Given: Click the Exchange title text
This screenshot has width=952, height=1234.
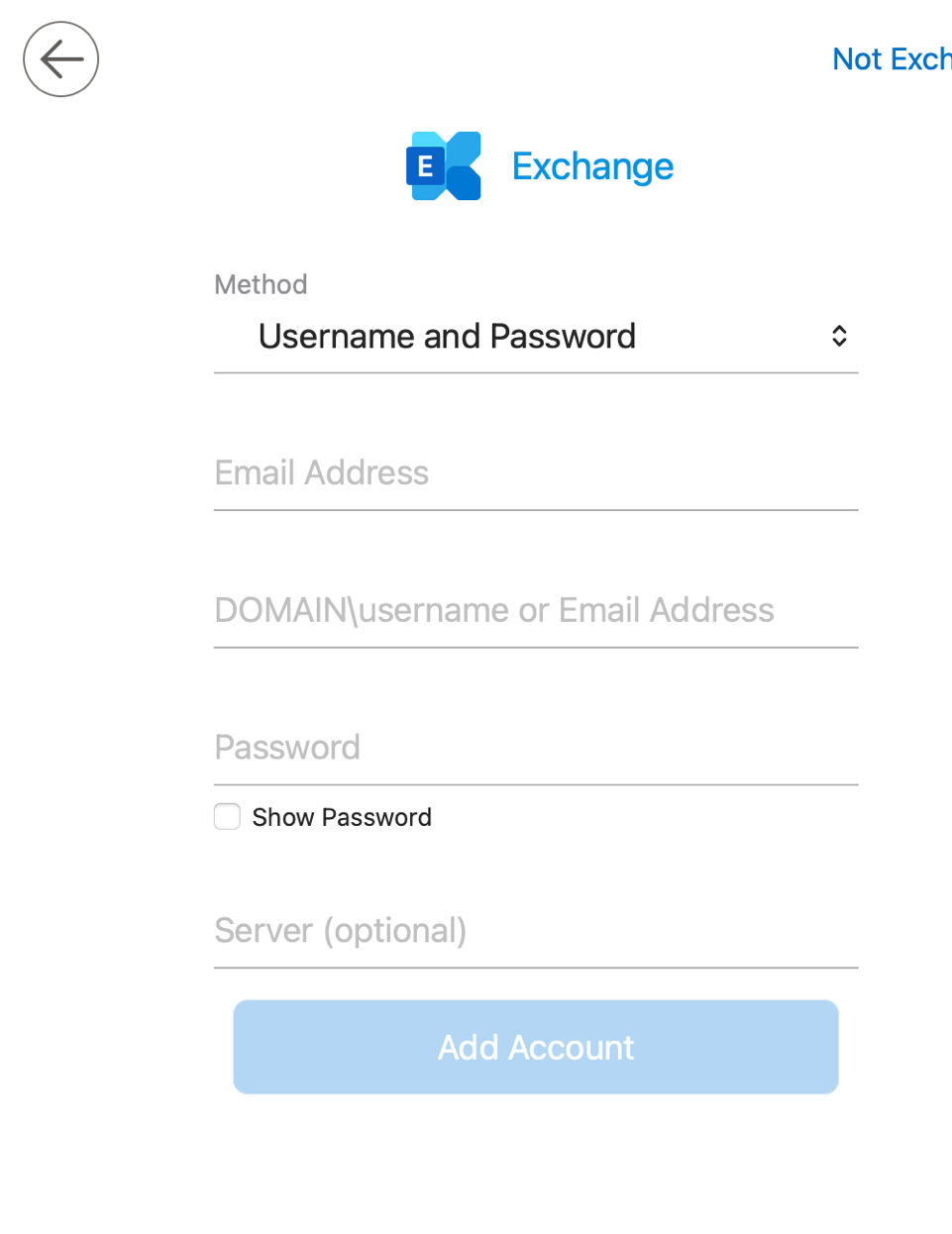Looking at the screenshot, I should tap(592, 166).
